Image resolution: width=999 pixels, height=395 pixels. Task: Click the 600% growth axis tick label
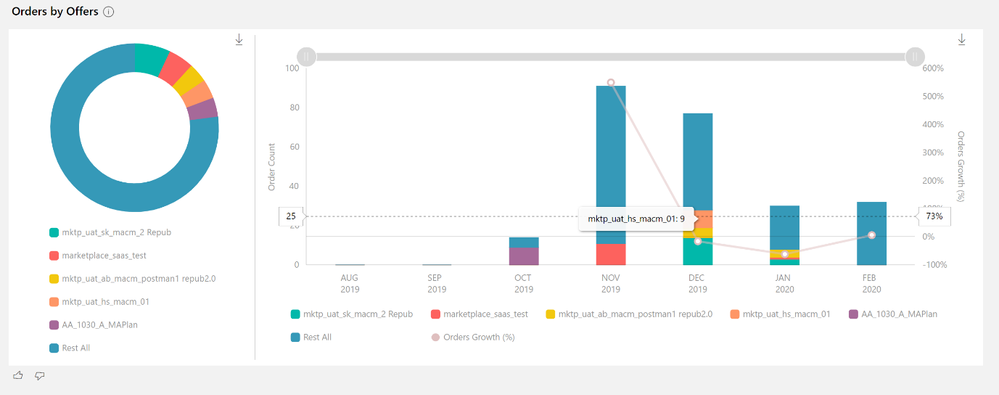tap(933, 68)
